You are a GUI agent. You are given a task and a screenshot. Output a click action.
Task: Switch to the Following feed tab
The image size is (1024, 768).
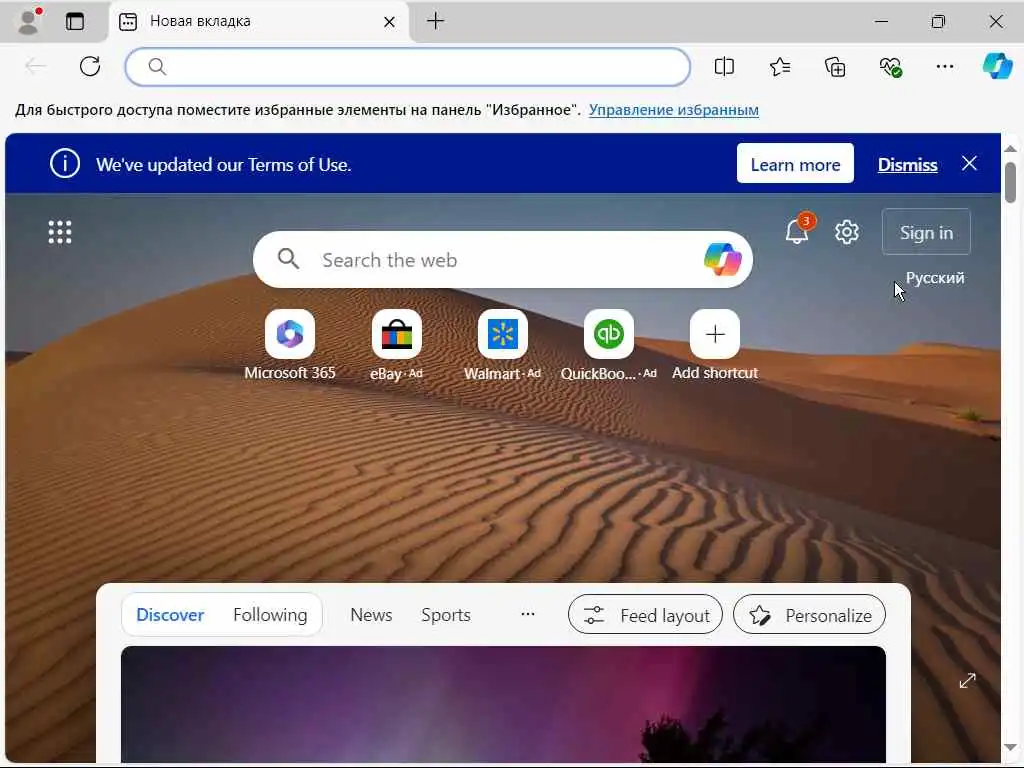click(270, 615)
